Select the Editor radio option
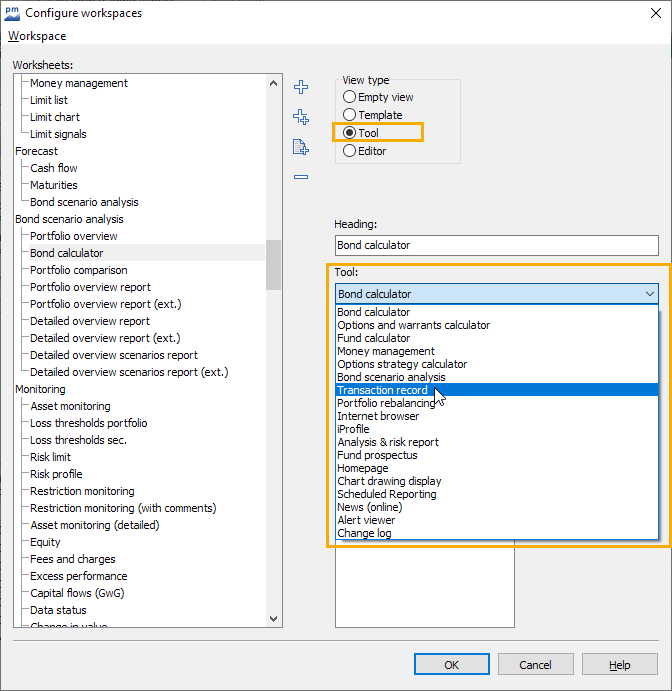The width and height of the screenshot is (672, 691). pos(349,151)
